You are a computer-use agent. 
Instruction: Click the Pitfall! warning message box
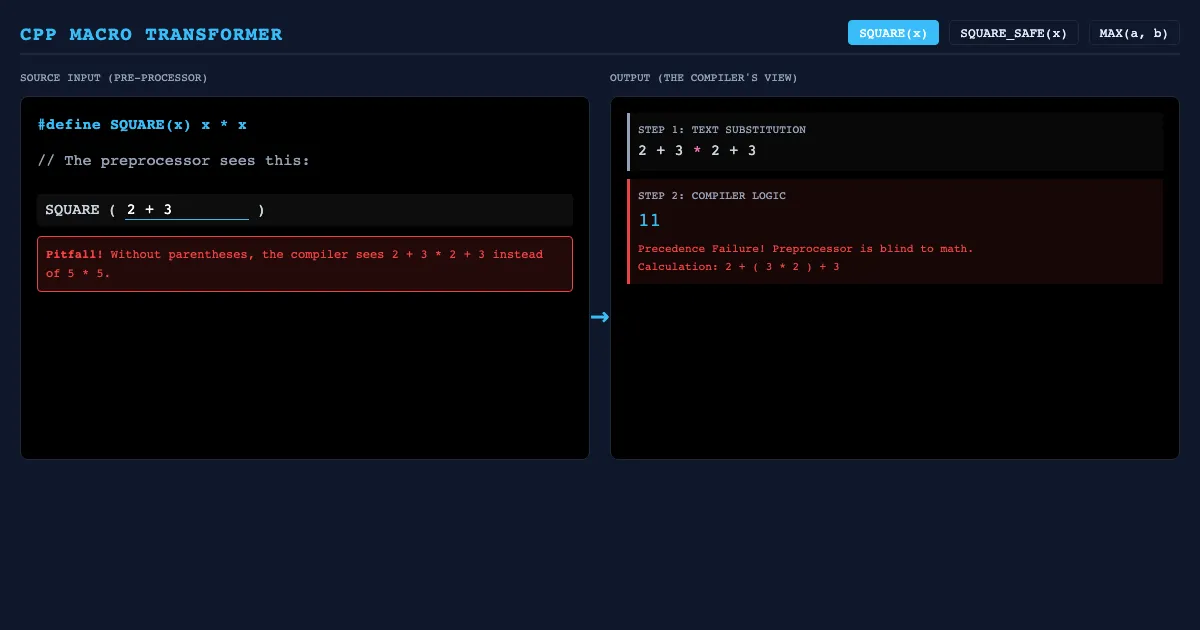(x=305, y=264)
